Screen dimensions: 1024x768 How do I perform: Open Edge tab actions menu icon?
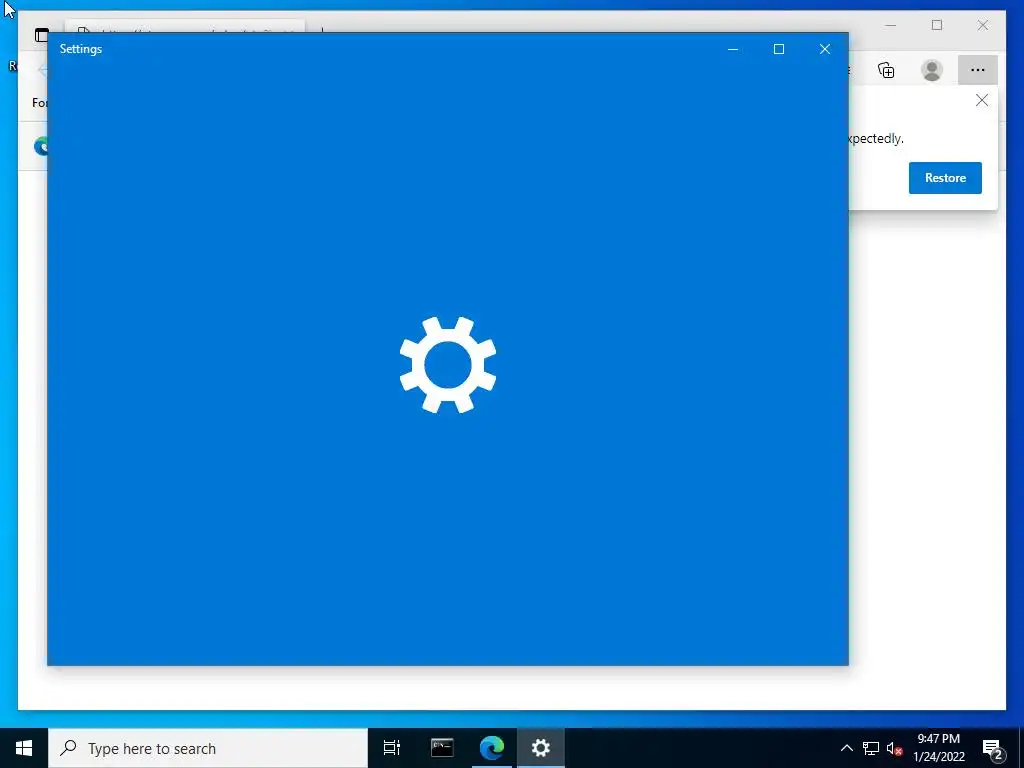41,35
